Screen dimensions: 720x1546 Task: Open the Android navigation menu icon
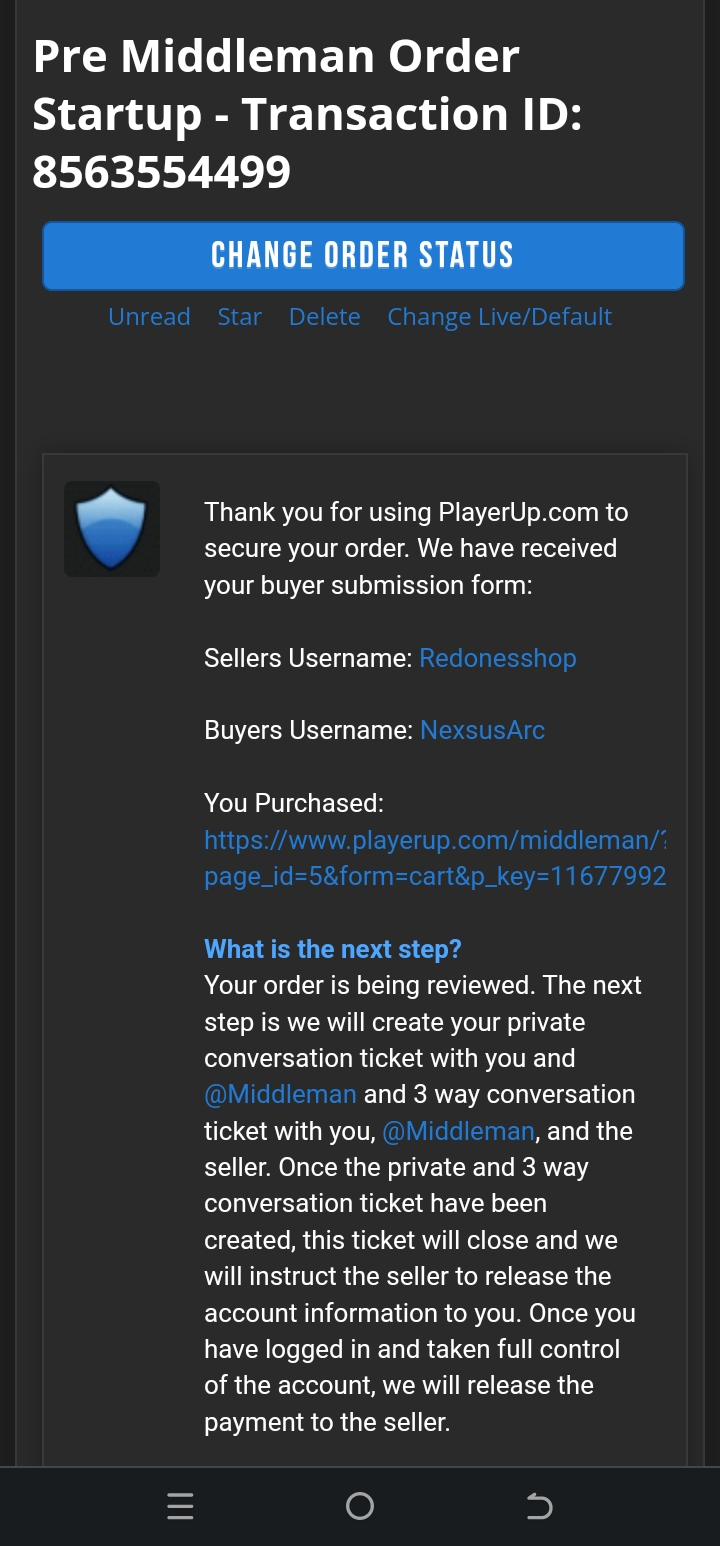click(180, 1506)
